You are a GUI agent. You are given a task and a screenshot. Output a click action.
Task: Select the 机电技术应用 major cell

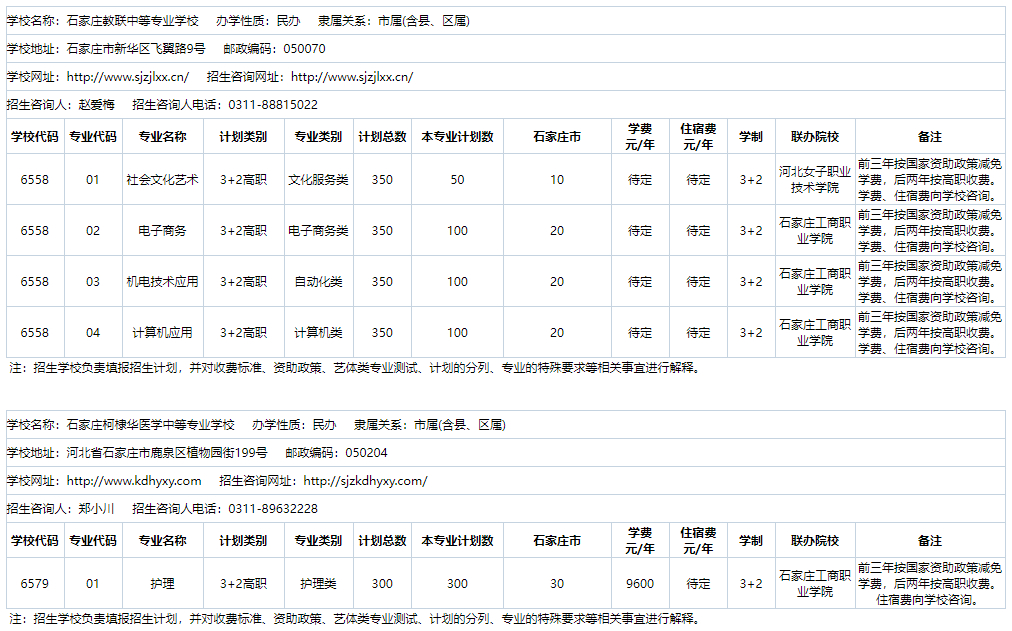pyautogui.click(x=162, y=282)
